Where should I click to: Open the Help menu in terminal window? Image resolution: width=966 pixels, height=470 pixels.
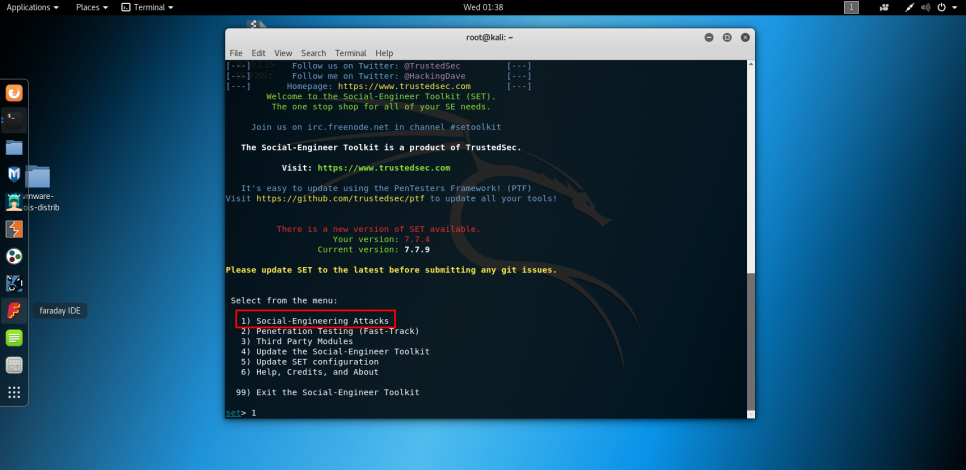[x=384, y=53]
